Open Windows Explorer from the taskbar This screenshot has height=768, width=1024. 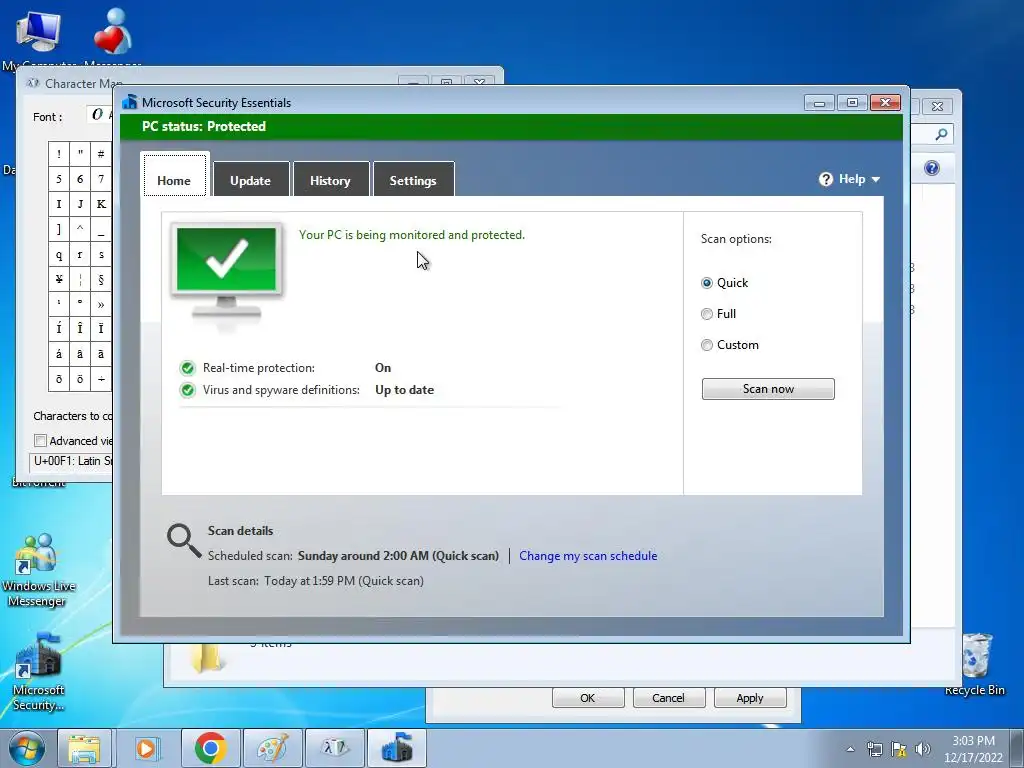coord(84,748)
